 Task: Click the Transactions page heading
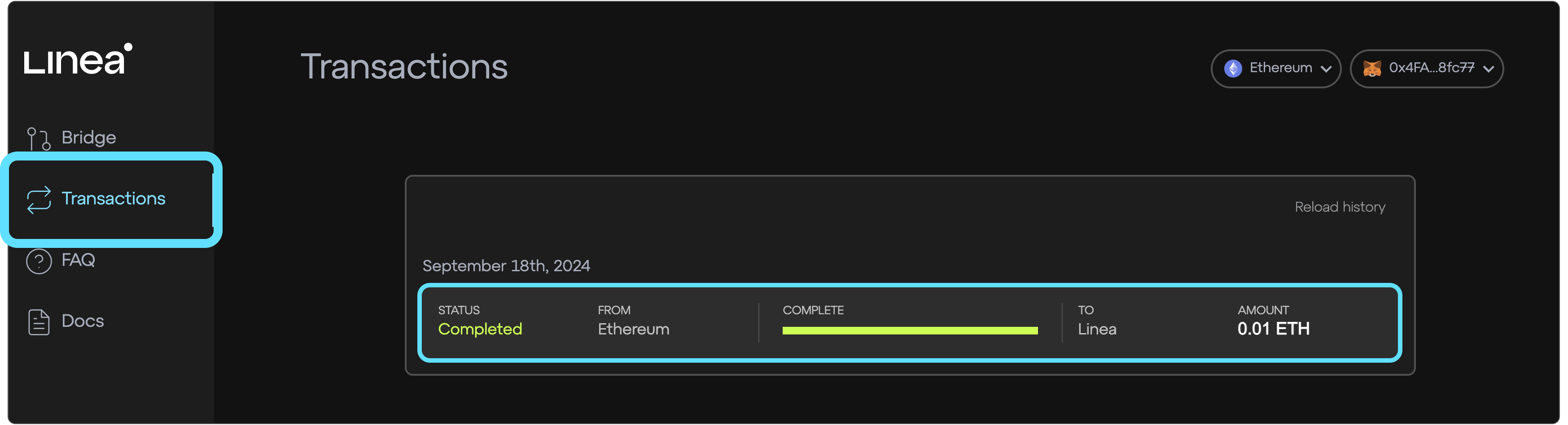point(404,66)
